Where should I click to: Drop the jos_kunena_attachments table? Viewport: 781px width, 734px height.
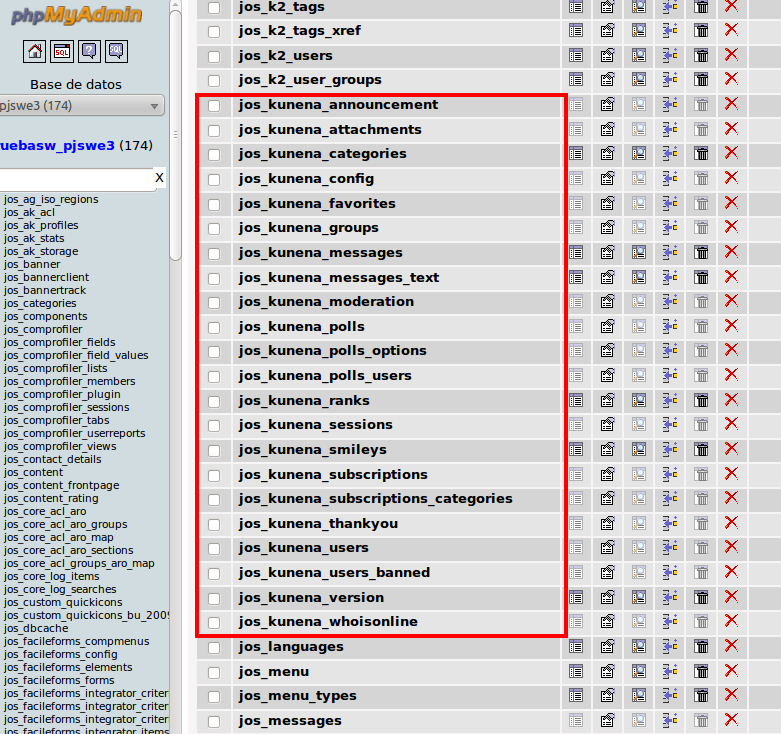tap(731, 129)
